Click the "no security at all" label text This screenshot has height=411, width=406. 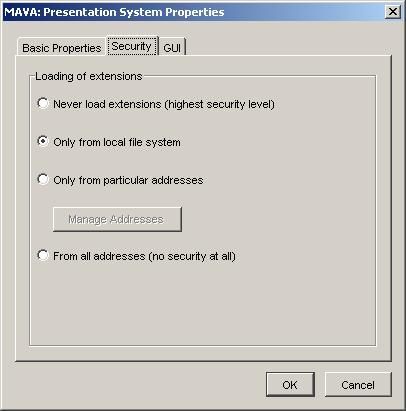(x=192, y=256)
